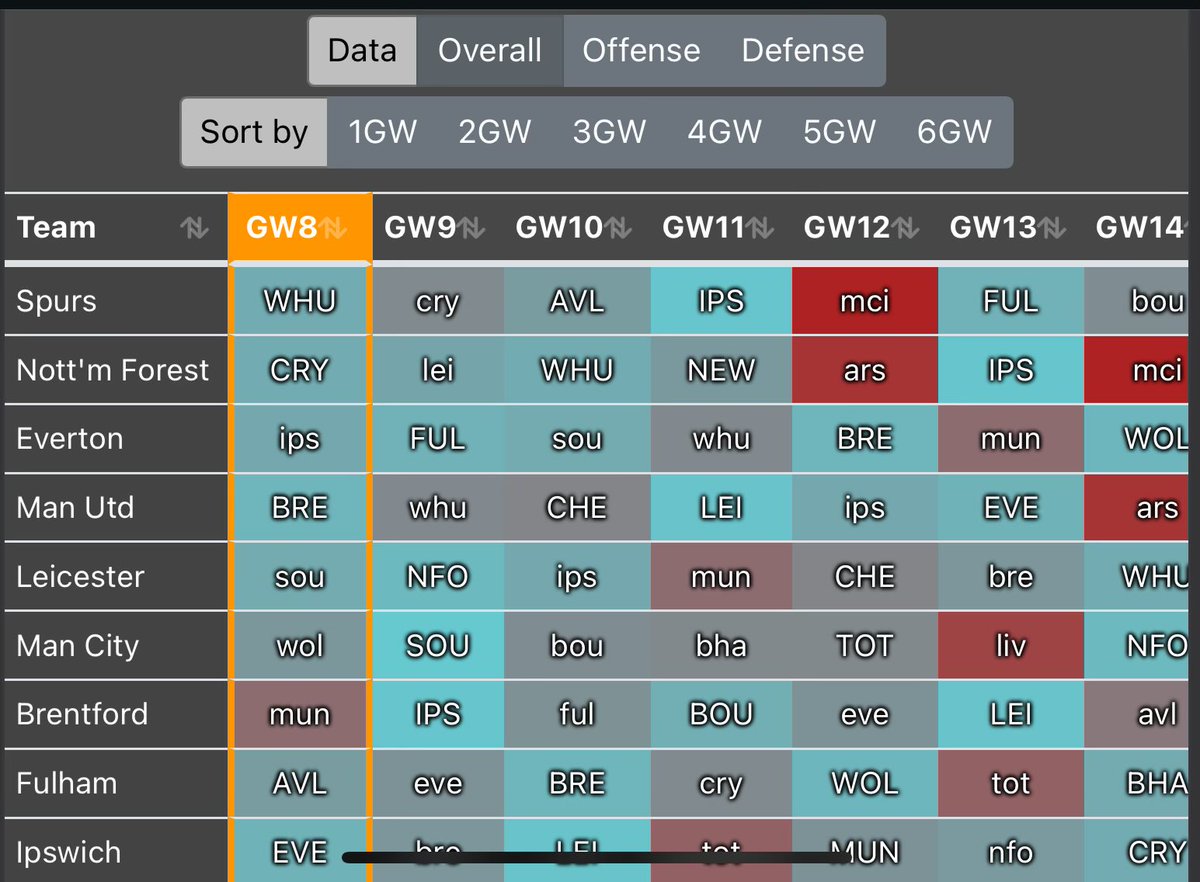
Task: Switch to the Offense tab
Action: (642, 50)
